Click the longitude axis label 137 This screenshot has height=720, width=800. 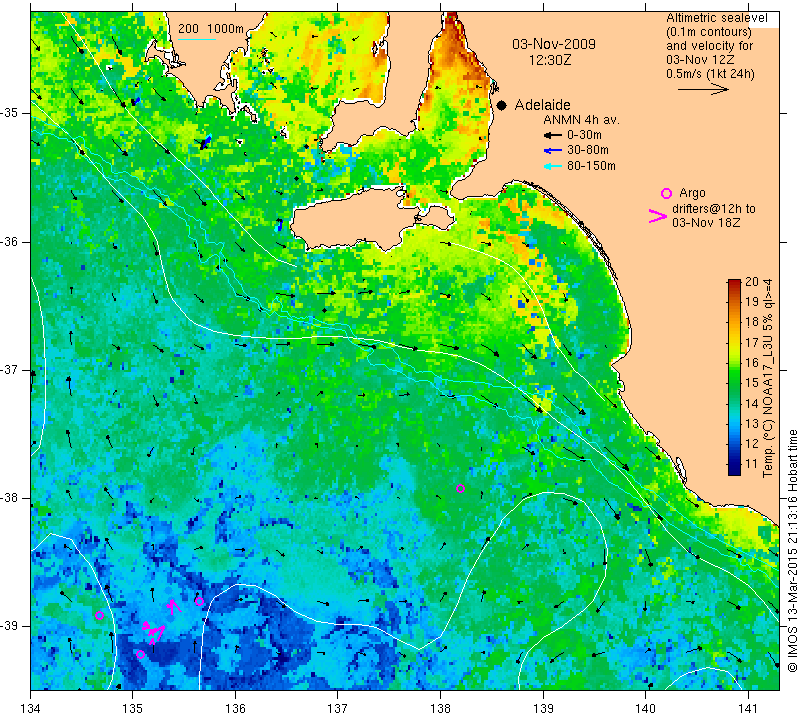pyautogui.click(x=338, y=708)
